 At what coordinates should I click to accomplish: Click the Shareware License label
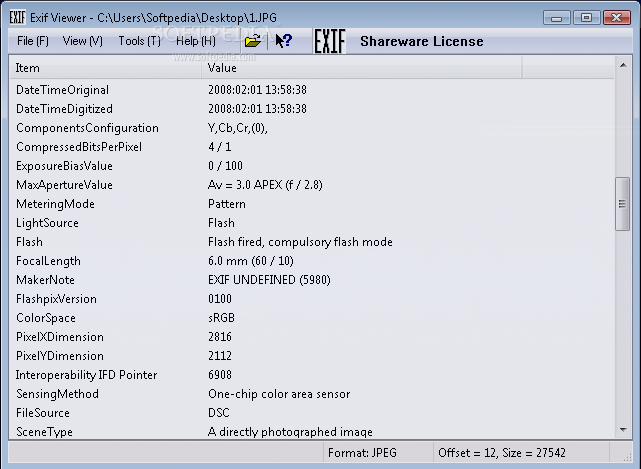point(421,41)
